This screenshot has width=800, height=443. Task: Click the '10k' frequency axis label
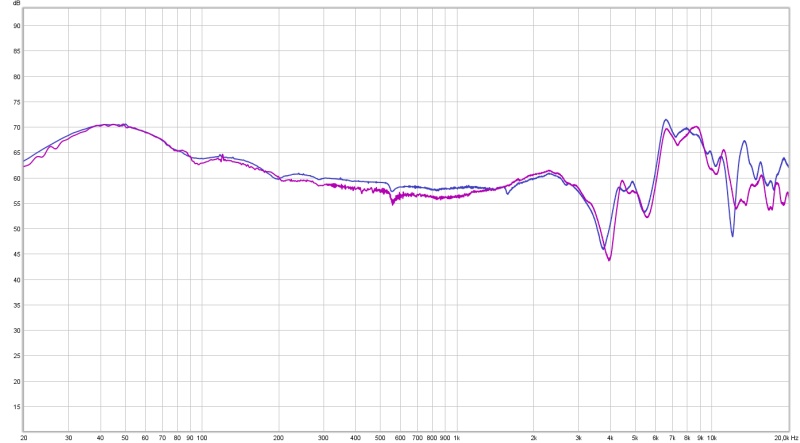(x=711, y=437)
